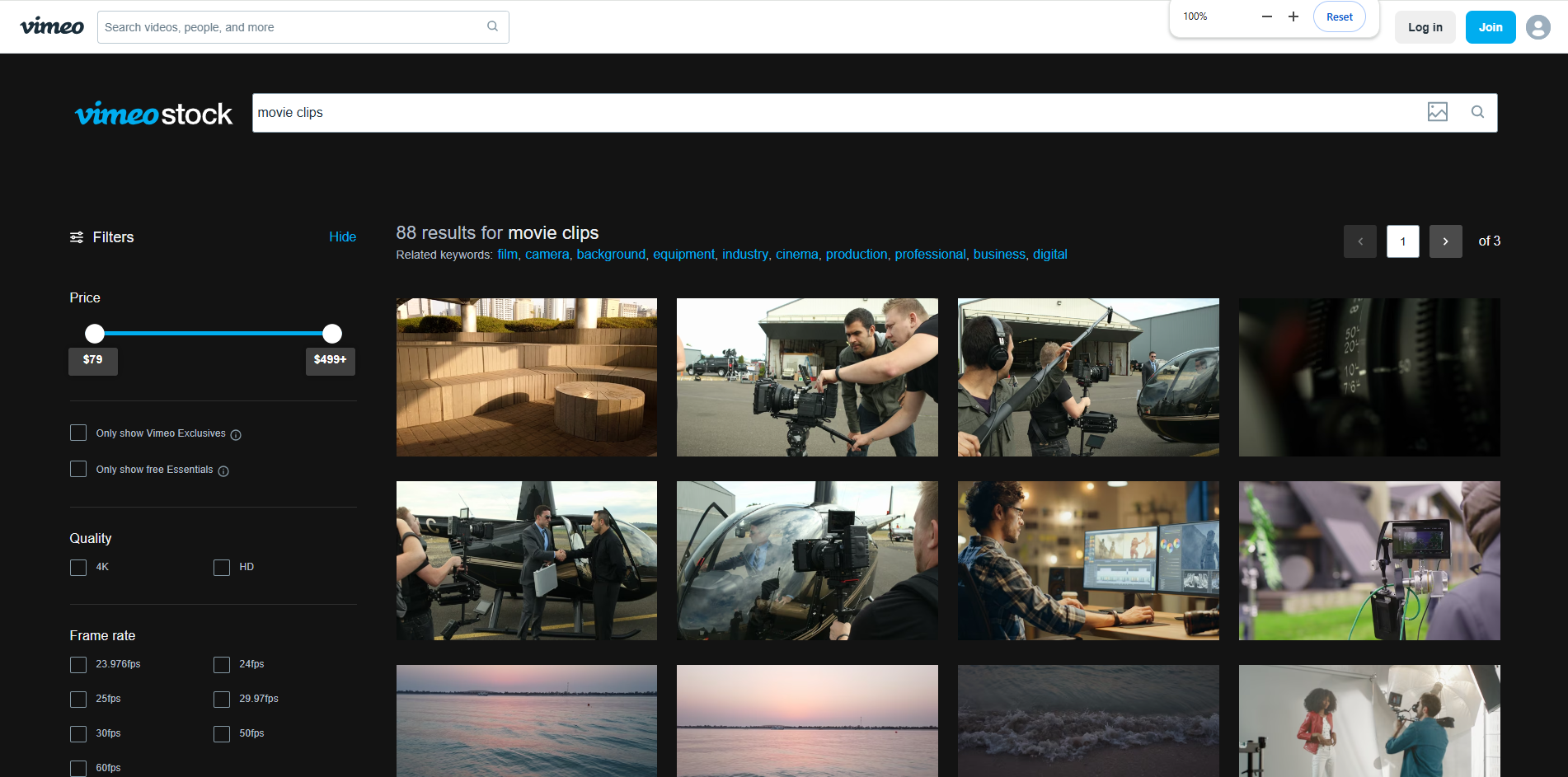Click the Log in button
The width and height of the screenshot is (1568, 777).
[x=1425, y=26]
